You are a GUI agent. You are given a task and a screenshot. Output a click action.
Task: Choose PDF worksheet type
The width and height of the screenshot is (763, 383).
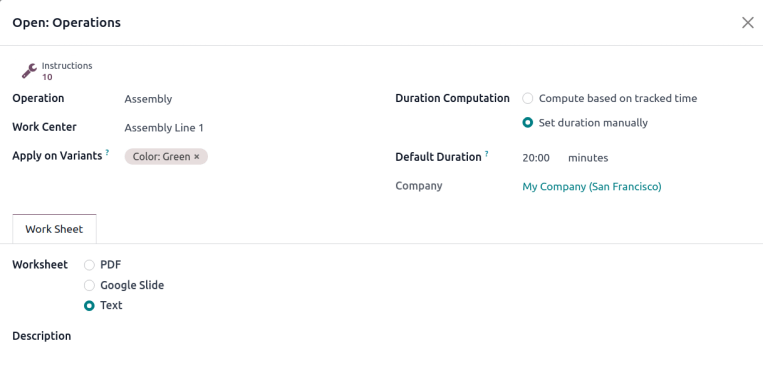click(89, 265)
